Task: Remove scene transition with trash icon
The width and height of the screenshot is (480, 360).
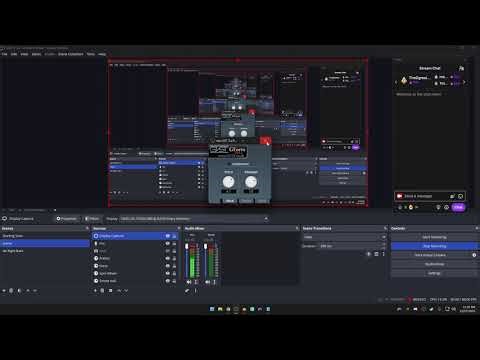Action: [376, 254]
